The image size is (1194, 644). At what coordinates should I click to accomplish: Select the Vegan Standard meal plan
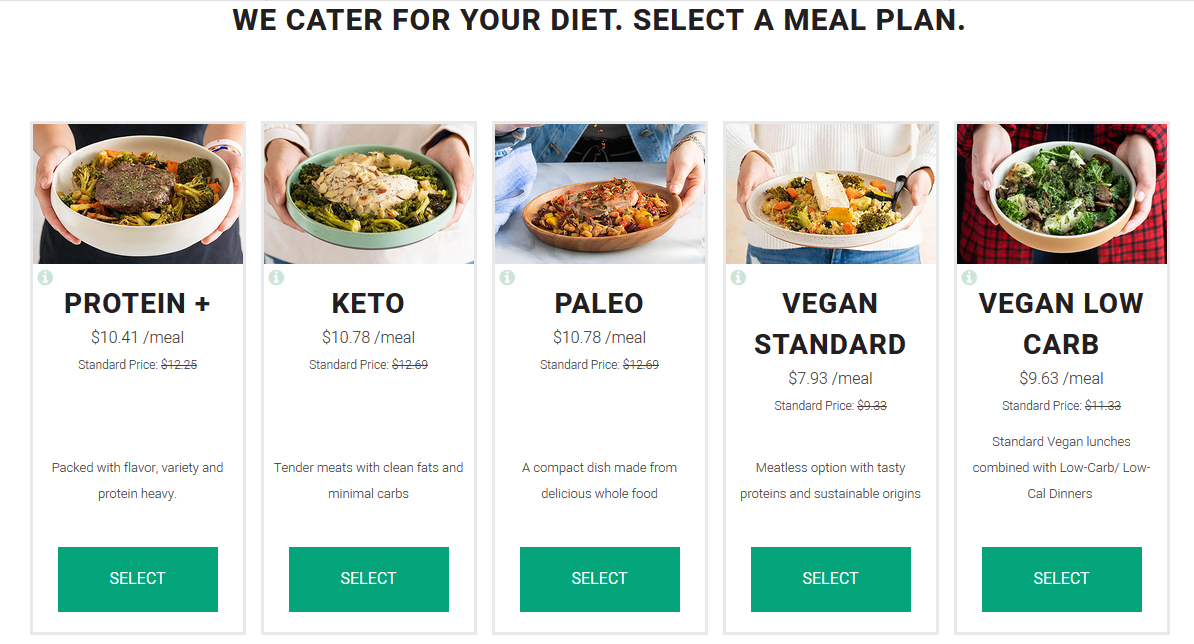830,578
